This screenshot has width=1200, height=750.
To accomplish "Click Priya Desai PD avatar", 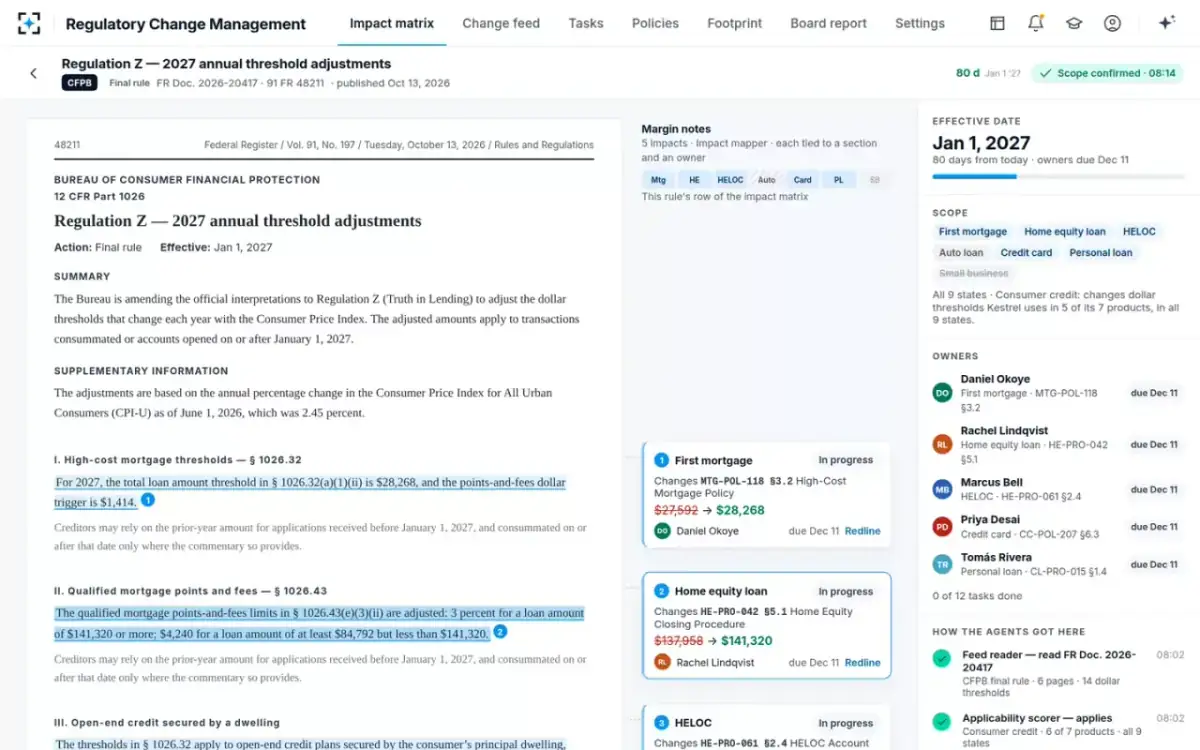I will pyautogui.click(x=942, y=526).
